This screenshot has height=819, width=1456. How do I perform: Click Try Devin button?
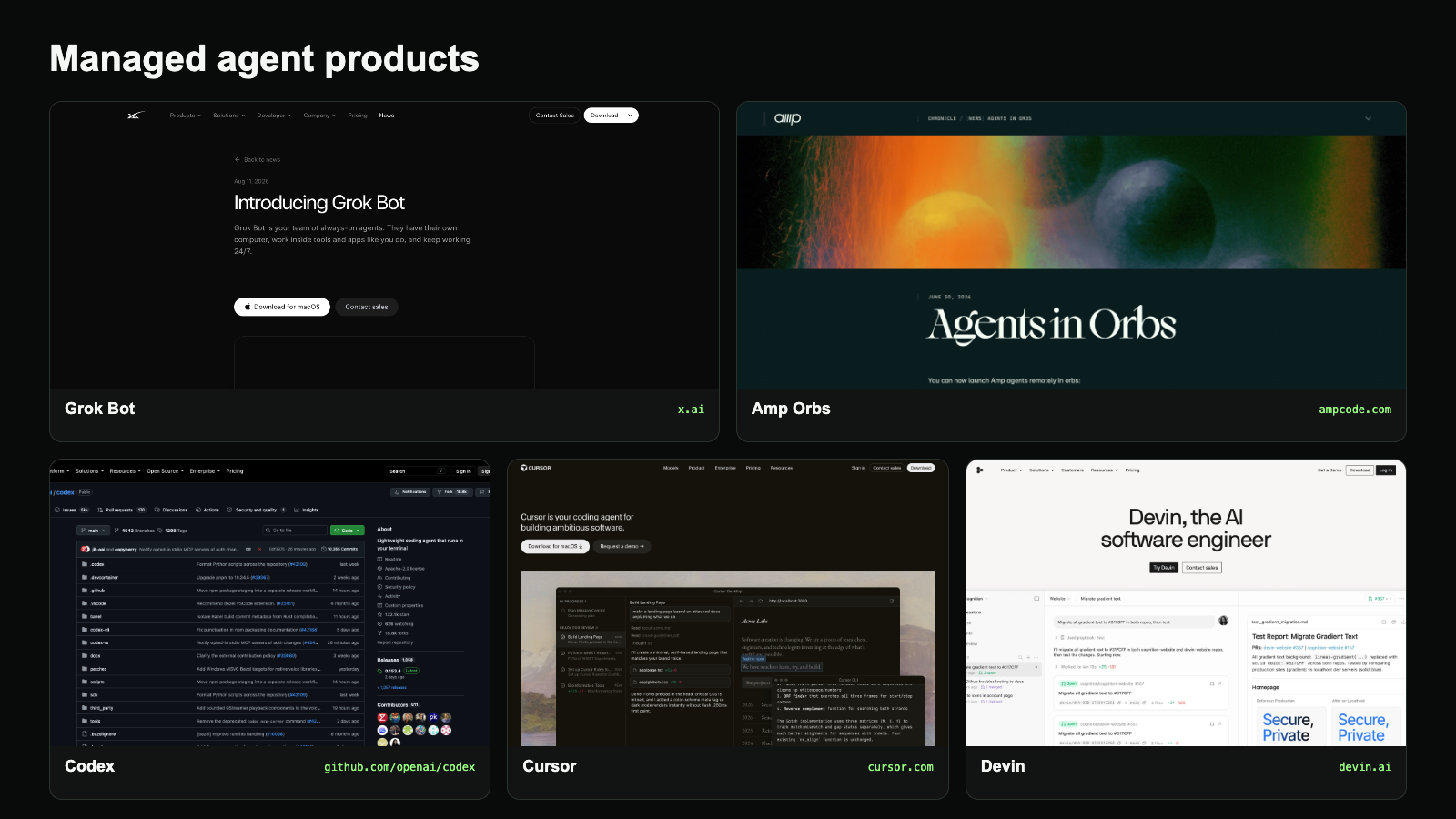click(x=1164, y=568)
